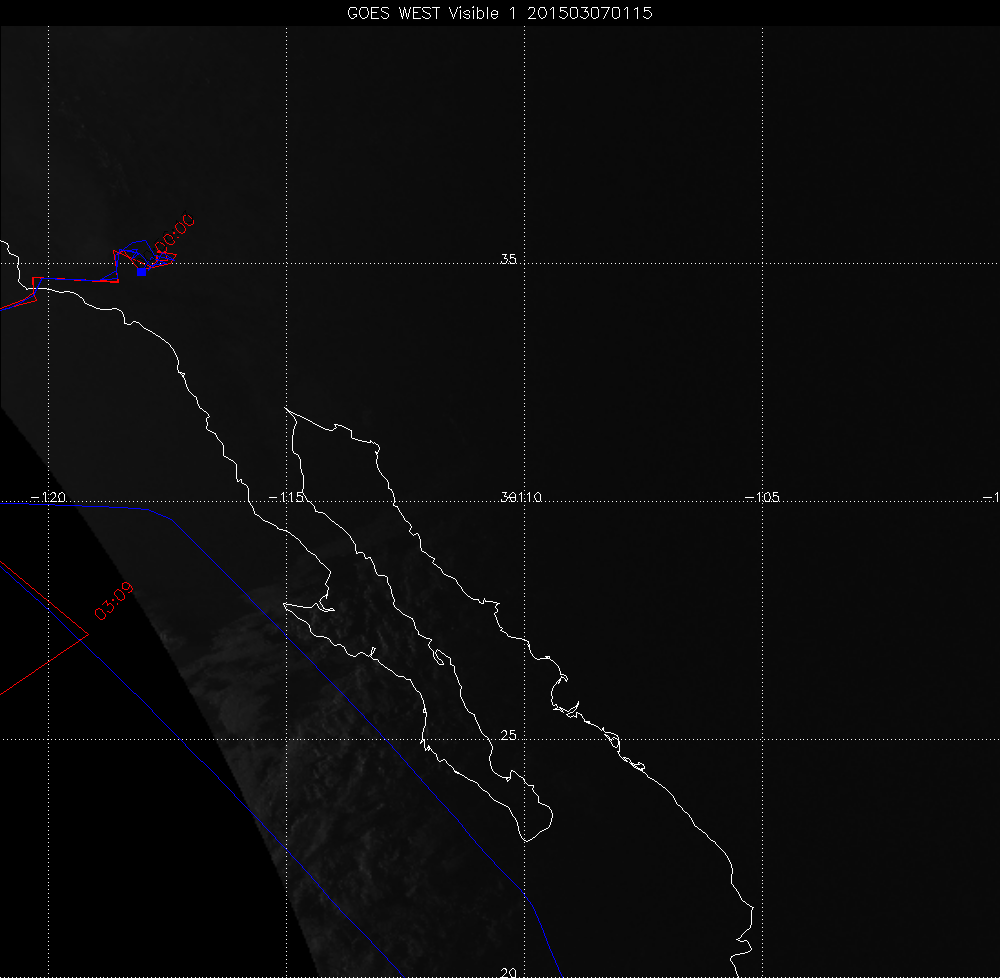Click the grid intersection at 25 and -105

click(764, 740)
